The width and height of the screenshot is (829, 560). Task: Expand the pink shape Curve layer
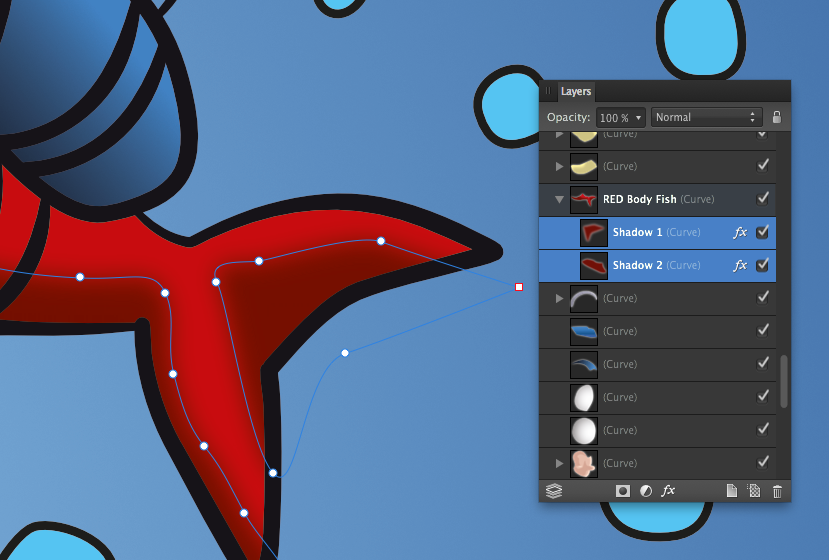[x=559, y=463]
